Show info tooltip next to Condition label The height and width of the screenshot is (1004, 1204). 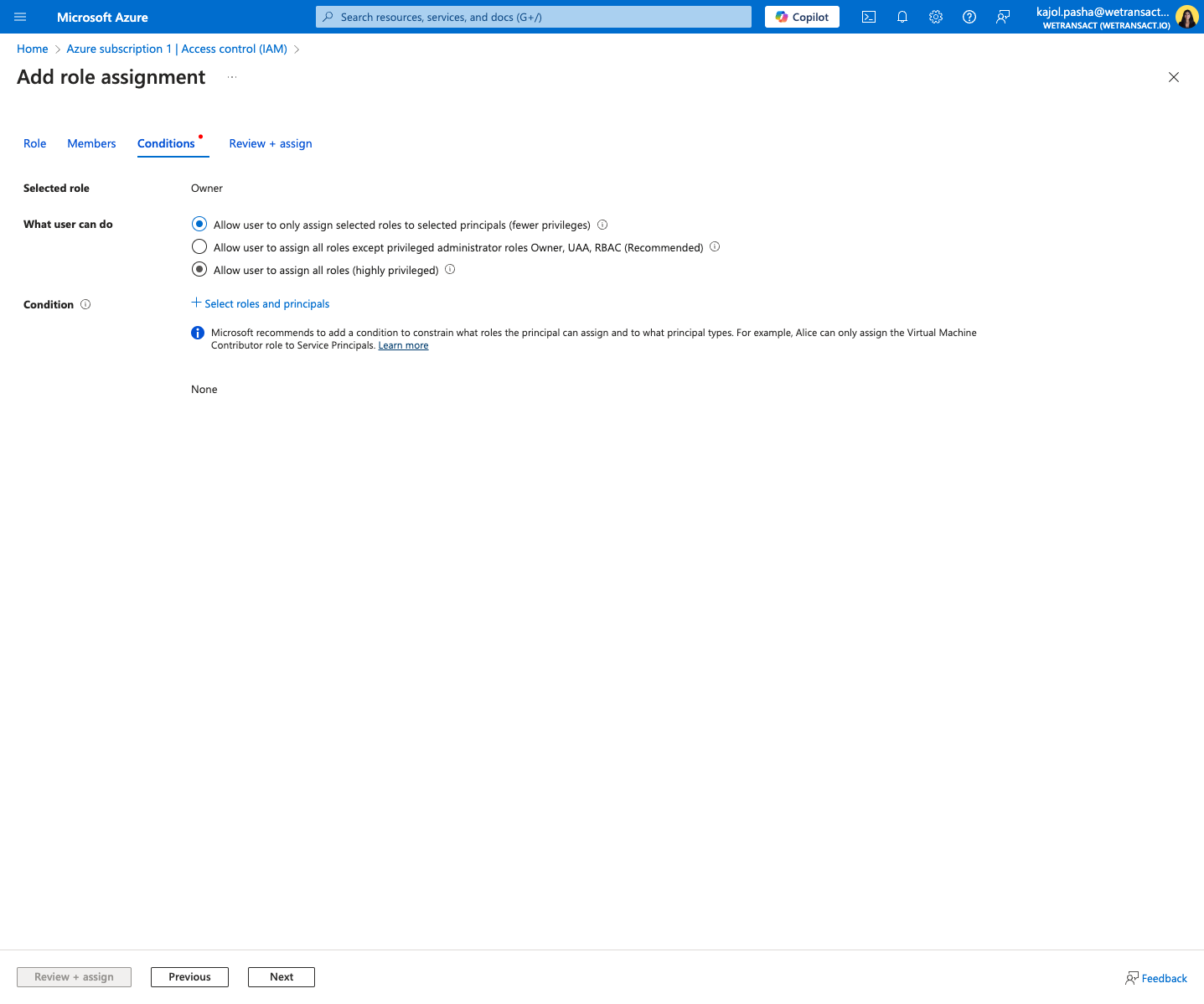click(x=85, y=304)
